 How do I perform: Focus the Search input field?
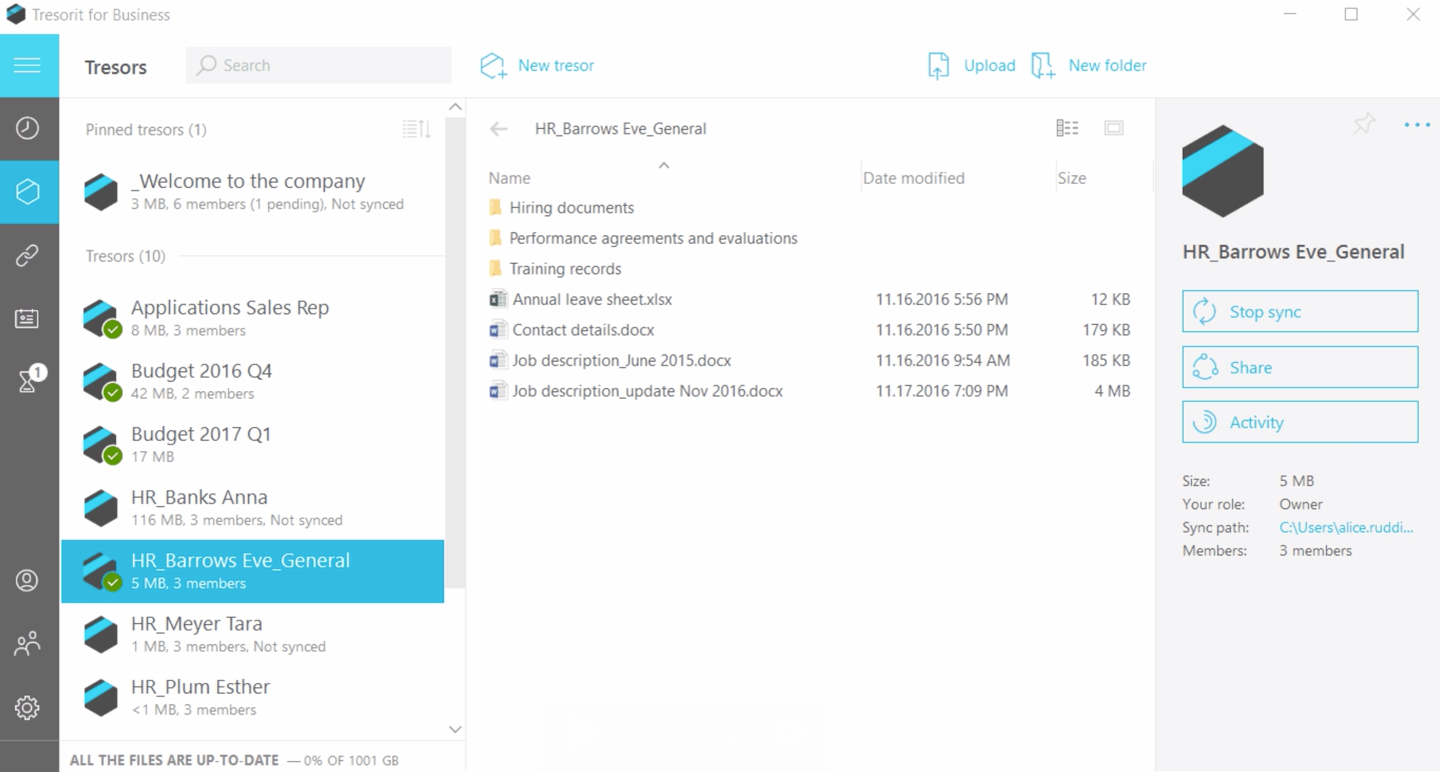click(x=319, y=65)
